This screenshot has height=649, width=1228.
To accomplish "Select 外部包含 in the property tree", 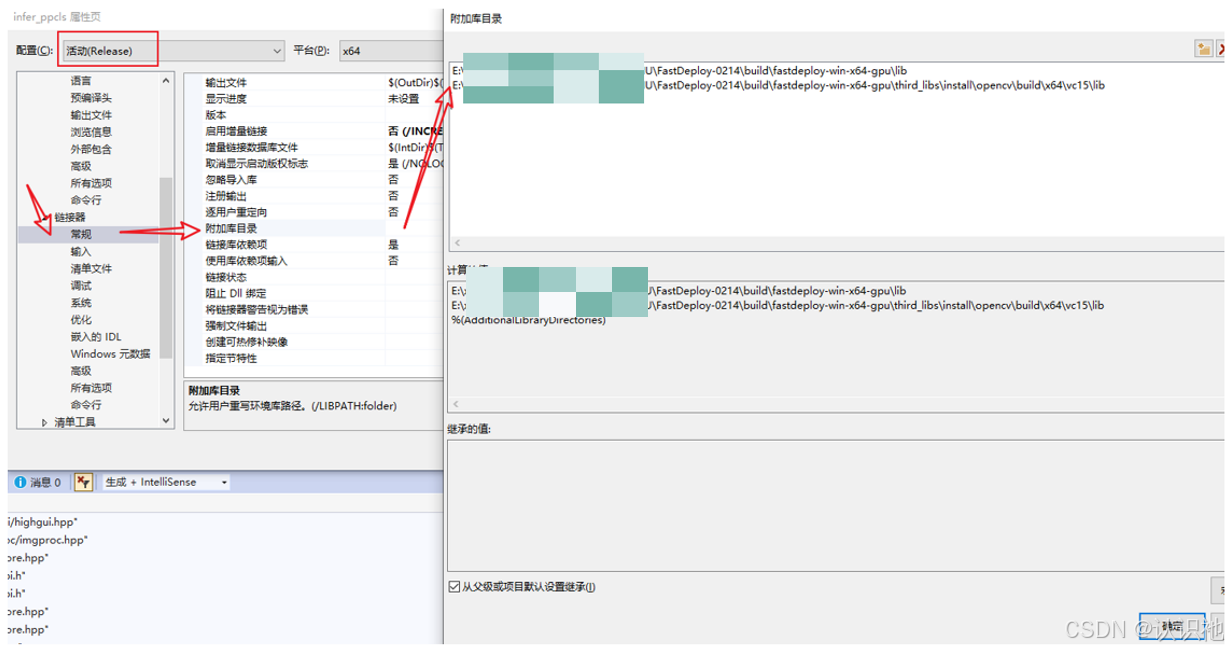I will (x=91, y=149).
